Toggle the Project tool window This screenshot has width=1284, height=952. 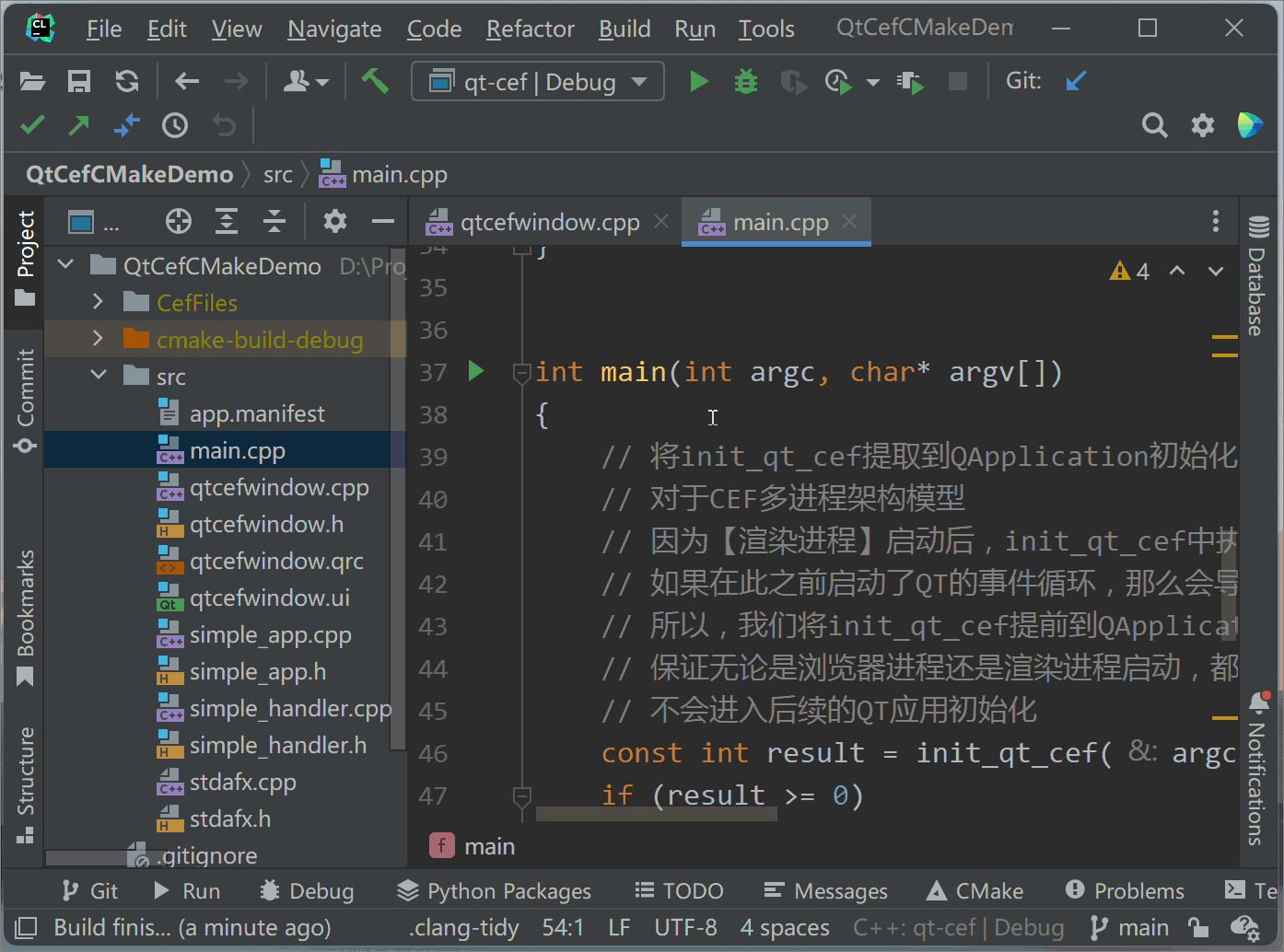25,259
